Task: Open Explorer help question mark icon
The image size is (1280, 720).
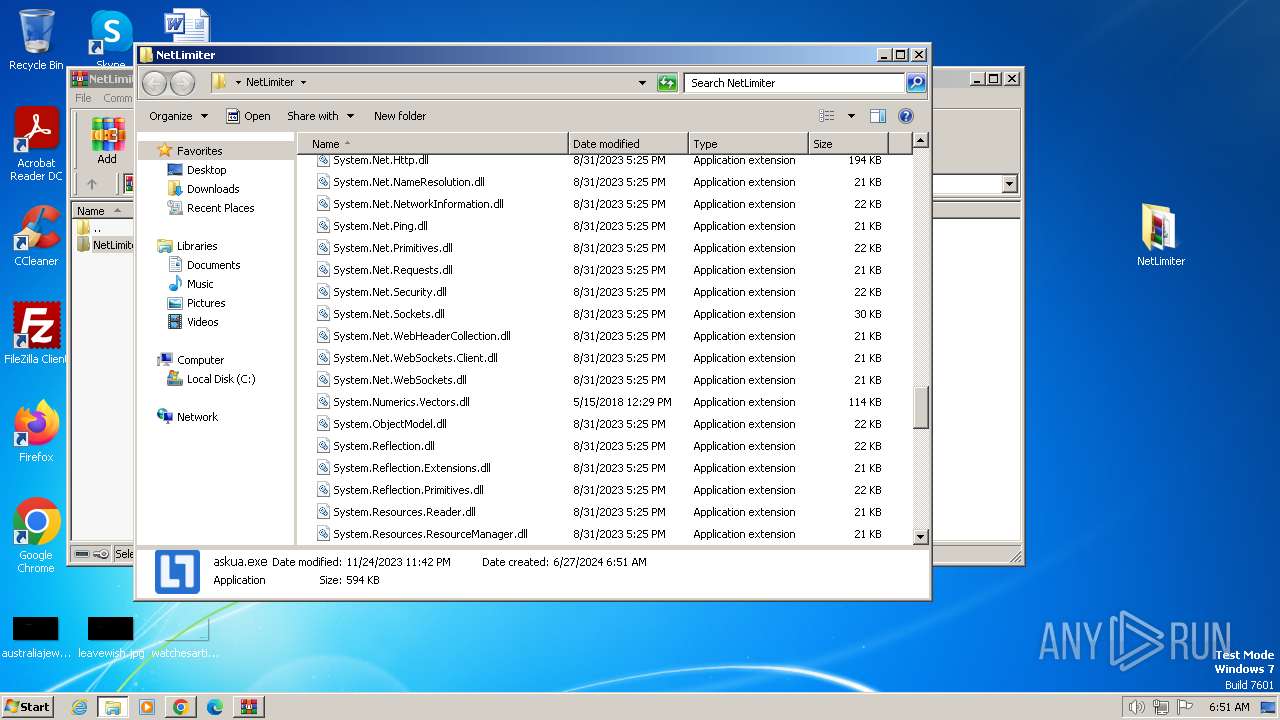Action: click(906, 116)
